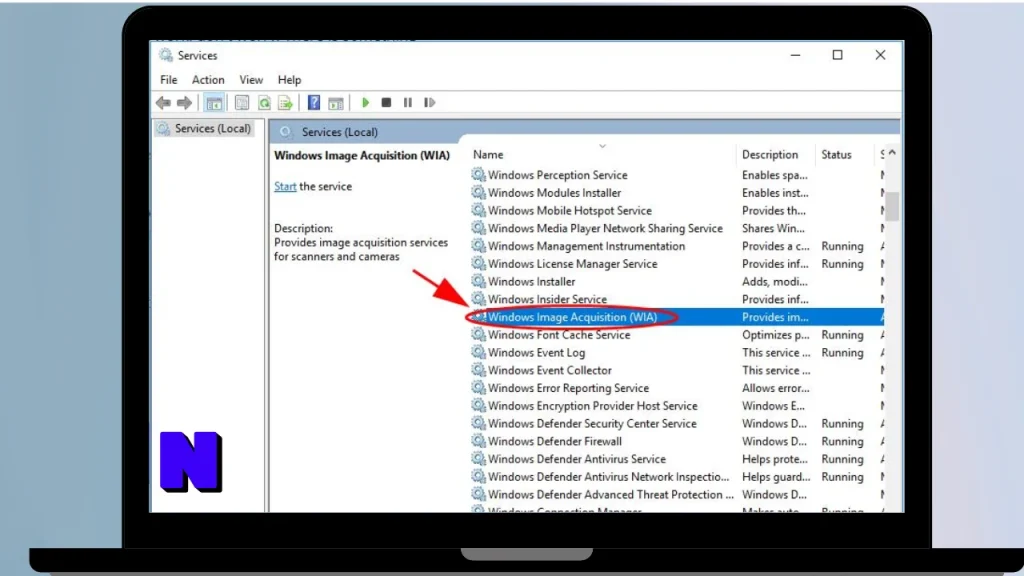This screenshot has height=576, width=1024.
Task: Click gear icon of Windows Perception Service
Action: (x=479, y=174)
